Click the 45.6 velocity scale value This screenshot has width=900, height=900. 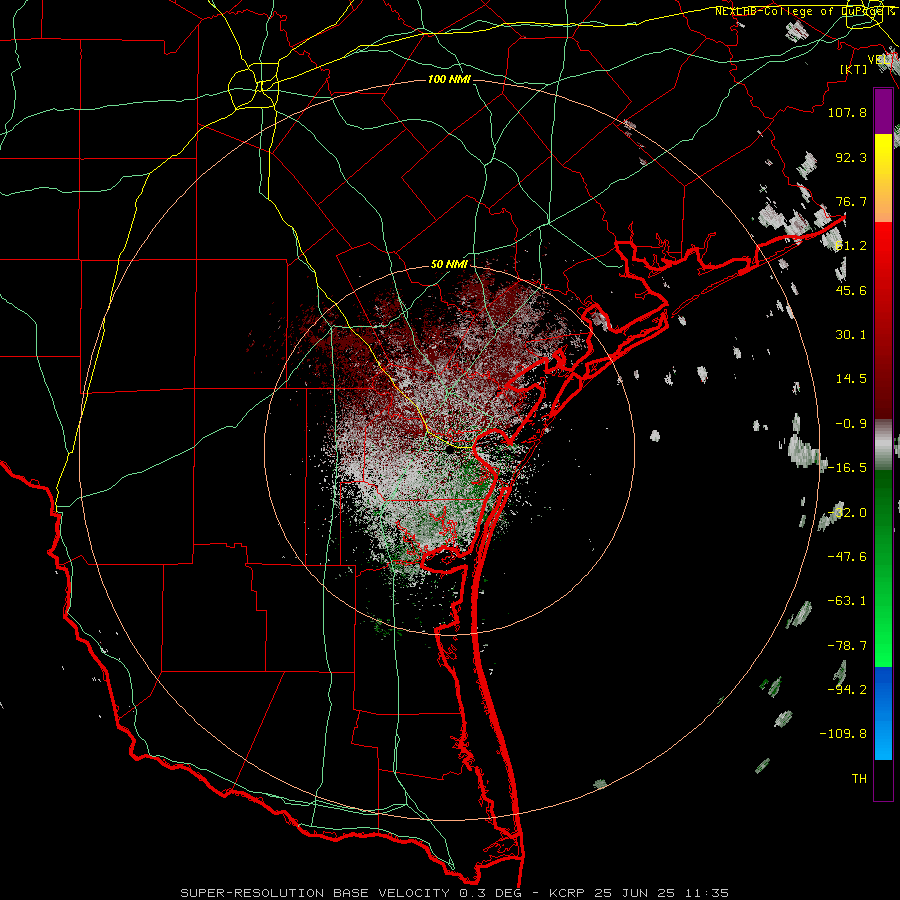pyautogui.click(x=851, y=290)
